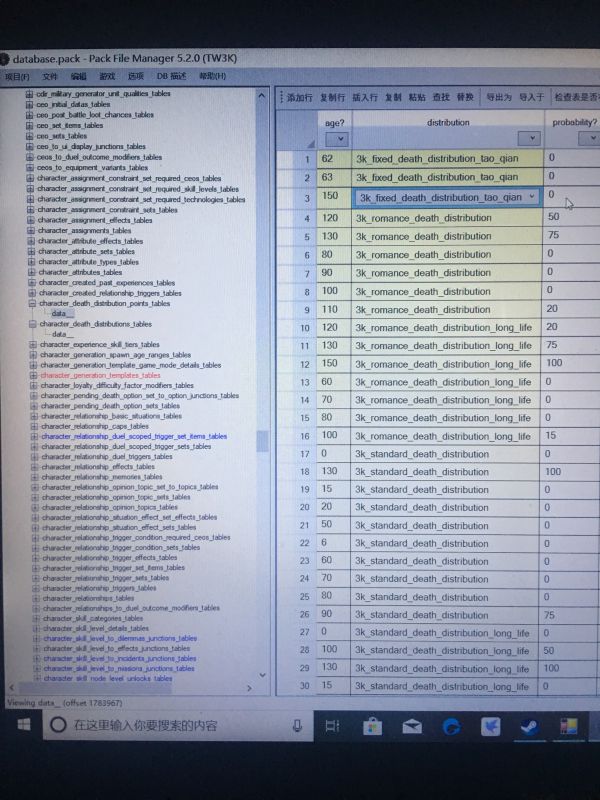The width and height of the screenshot is (600, 800).
Task: Open the distribution column filter dropdown
Action: [528, 138]
